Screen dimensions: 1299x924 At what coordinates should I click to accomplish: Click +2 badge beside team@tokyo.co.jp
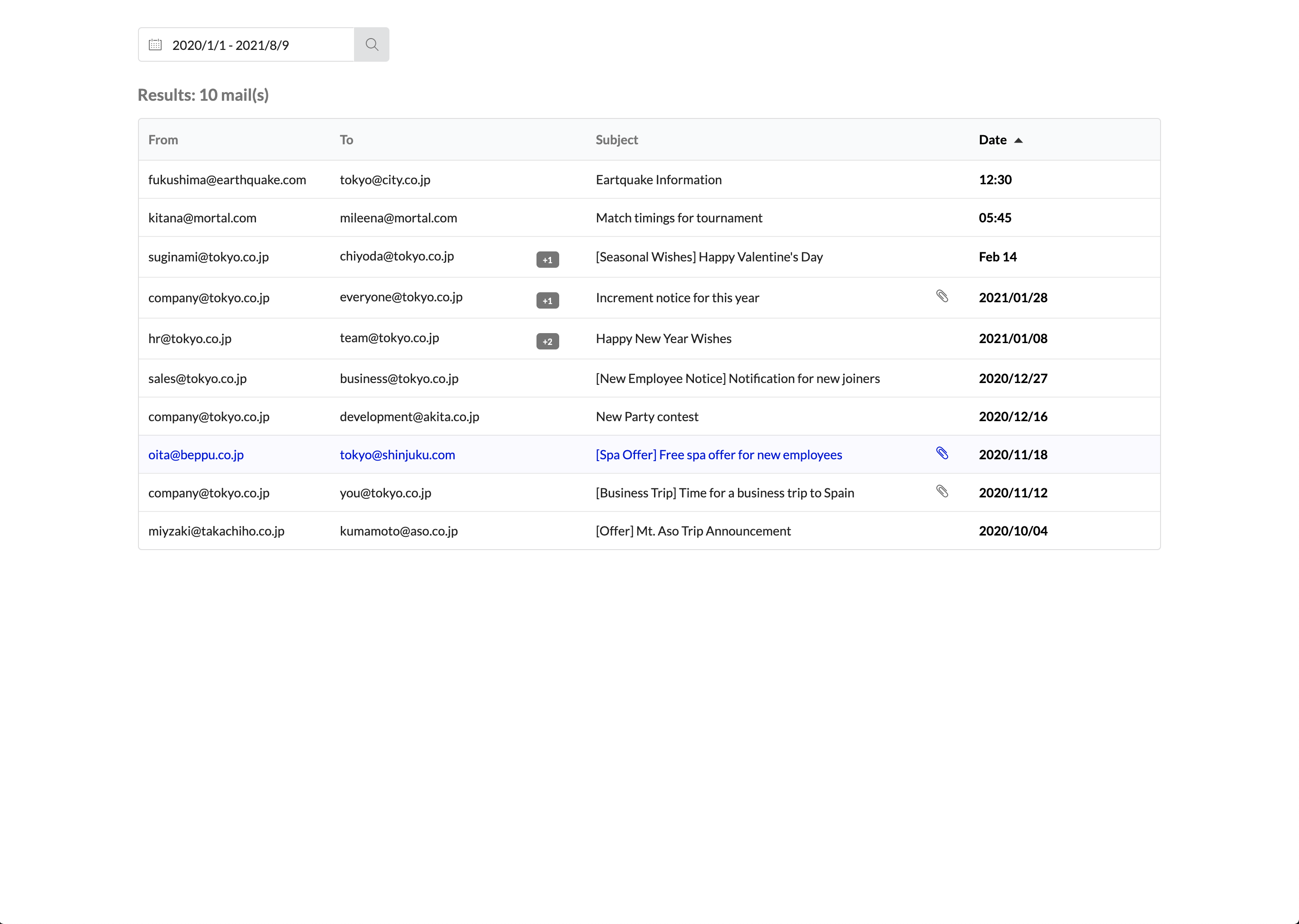(x=547, y=341)
